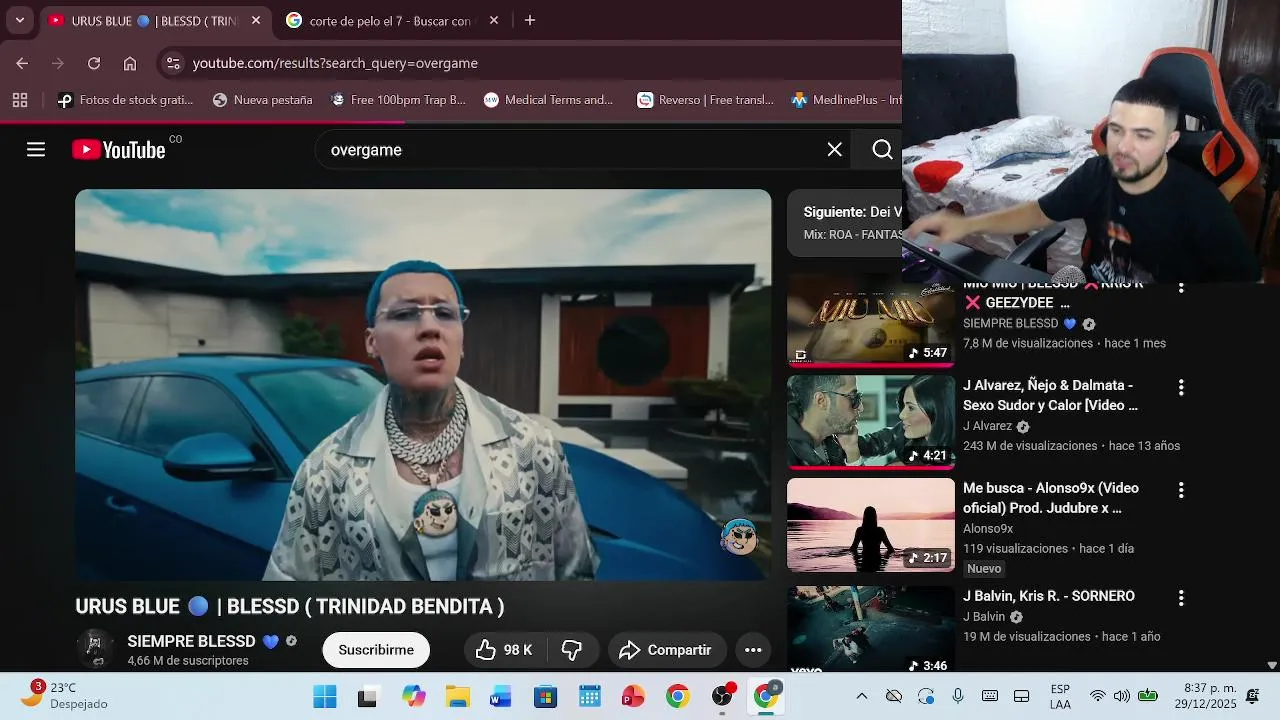The height and width of the screenshot is (720, 1280).
Task: Open the MedlinePlus bookmark
Action: [847, 100]
